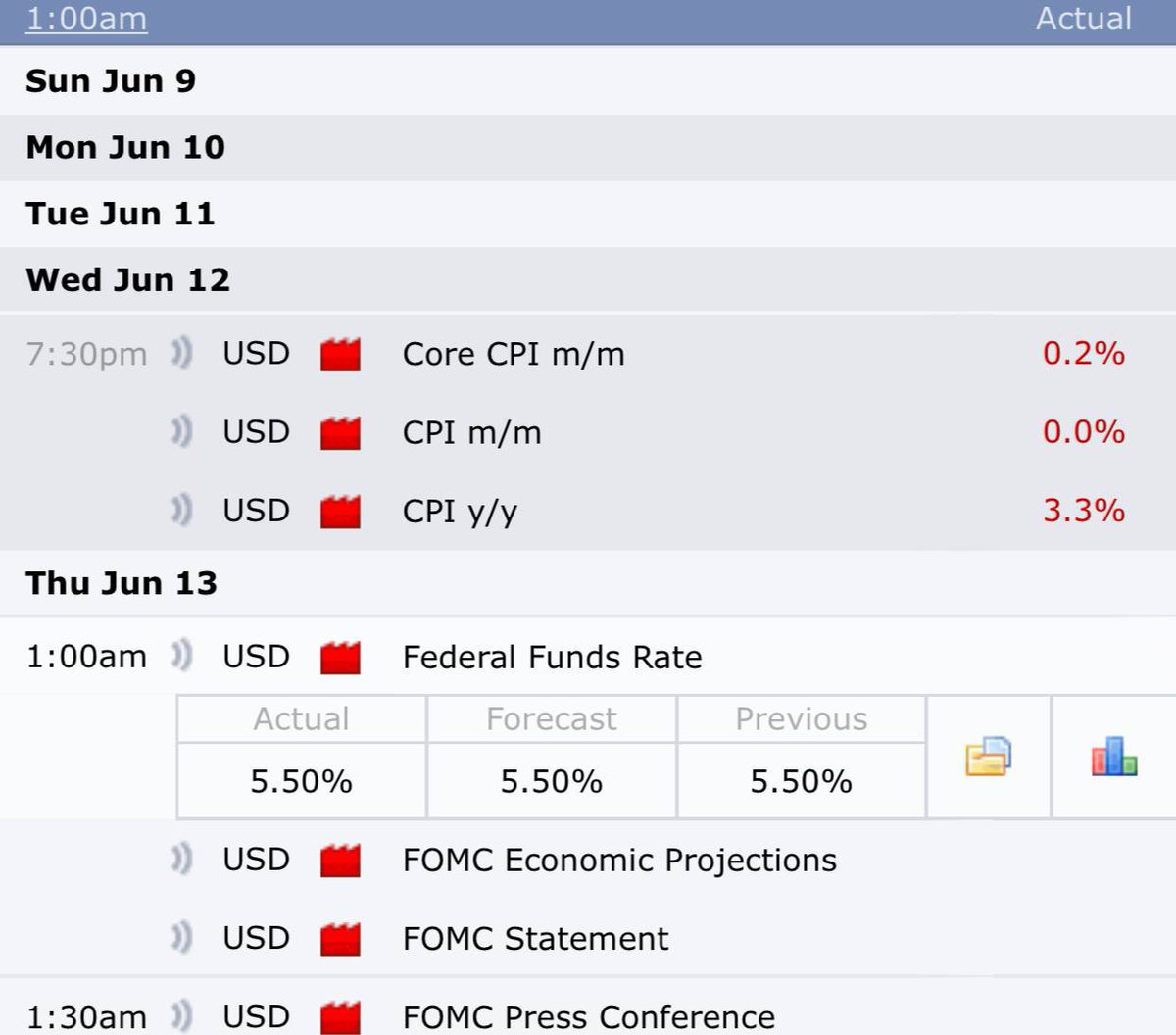Toggle the sound alert icon for CPI y/y
The width and height of the screenshot is (1176, 1035).
click(x=181, y=510)
